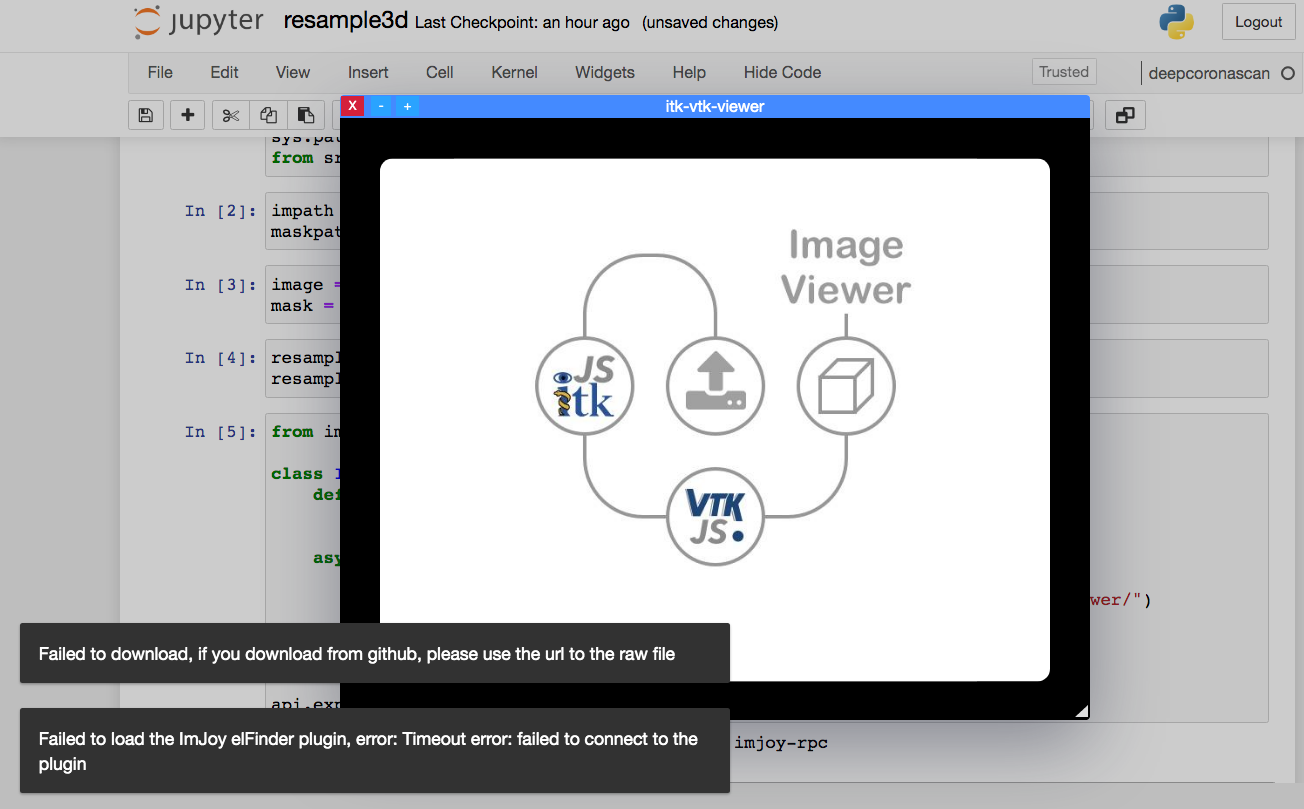Select the In [5] code cell
1304x809 pixels.
767,568
